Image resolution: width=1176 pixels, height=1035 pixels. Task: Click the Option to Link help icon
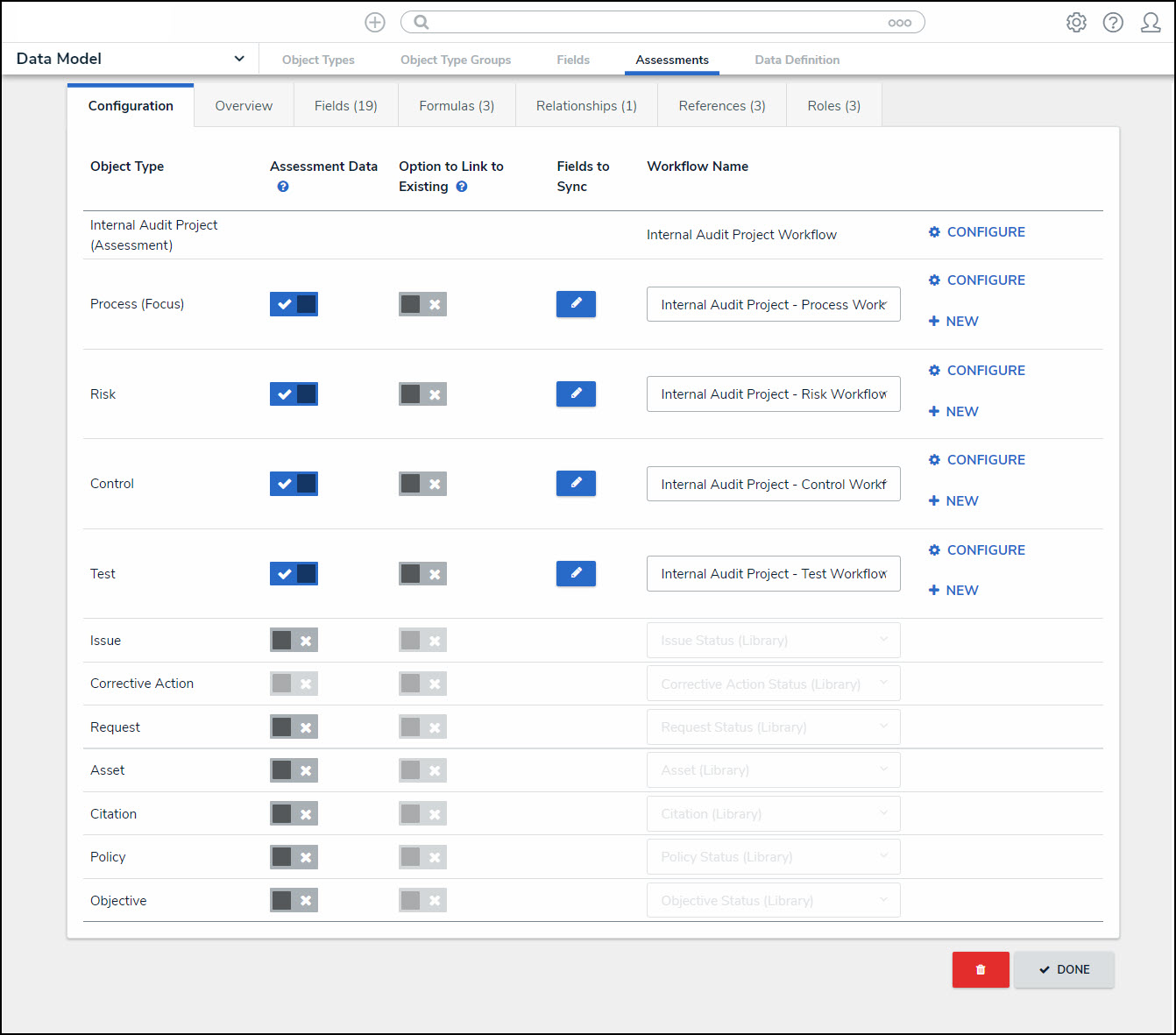click(x=462, y=187)
